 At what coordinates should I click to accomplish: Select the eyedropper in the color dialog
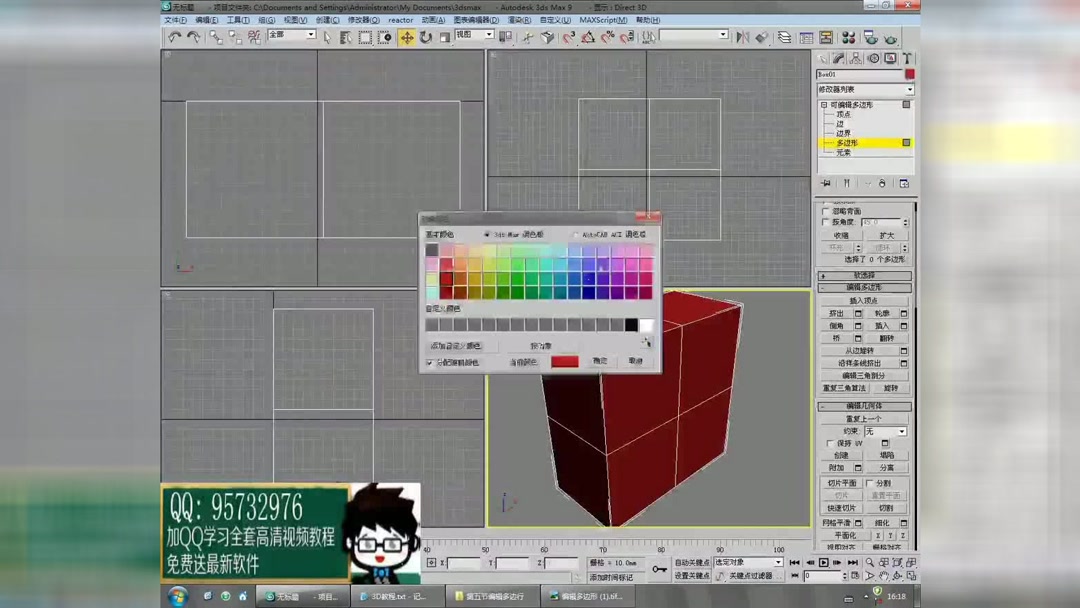click(647, 341)
